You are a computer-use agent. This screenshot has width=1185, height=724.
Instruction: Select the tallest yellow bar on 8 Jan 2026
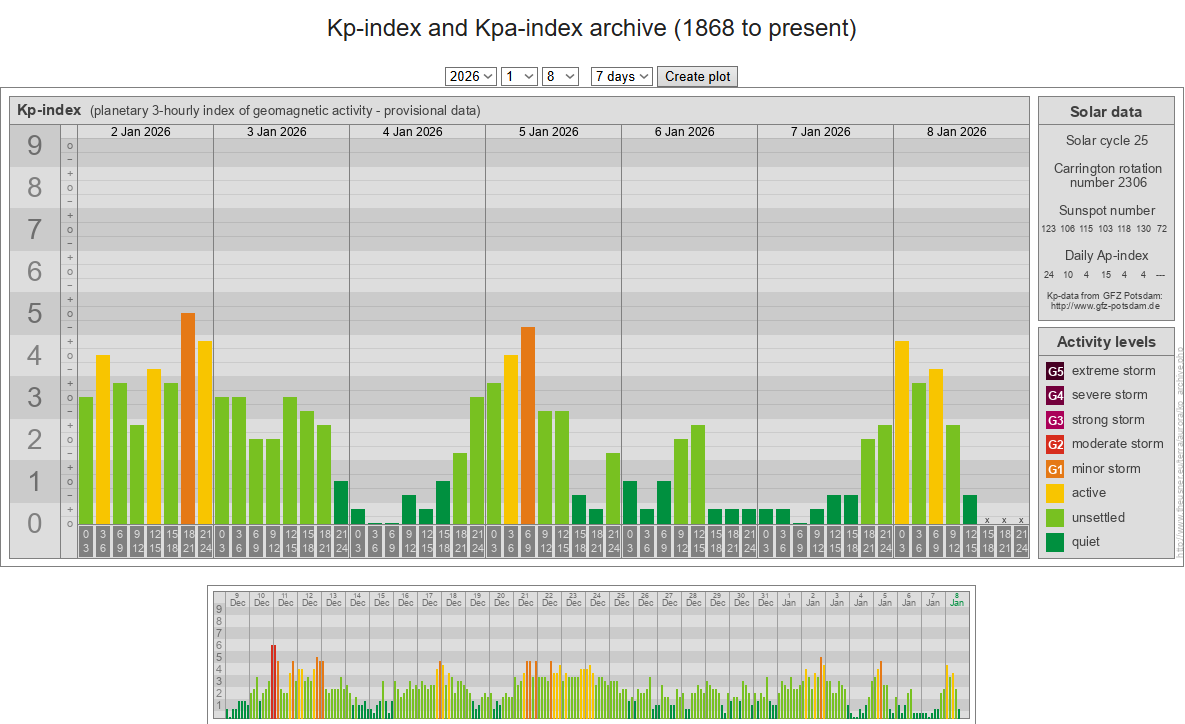(x=901, y=432)
